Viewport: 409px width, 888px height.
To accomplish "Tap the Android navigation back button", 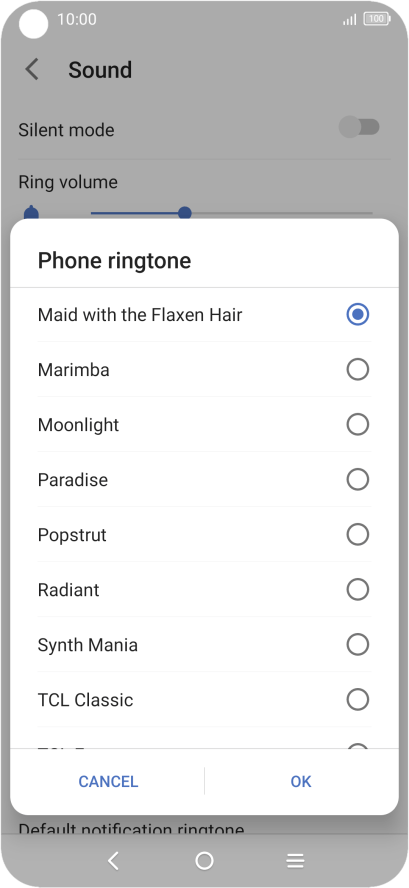I will coord(113,861).
